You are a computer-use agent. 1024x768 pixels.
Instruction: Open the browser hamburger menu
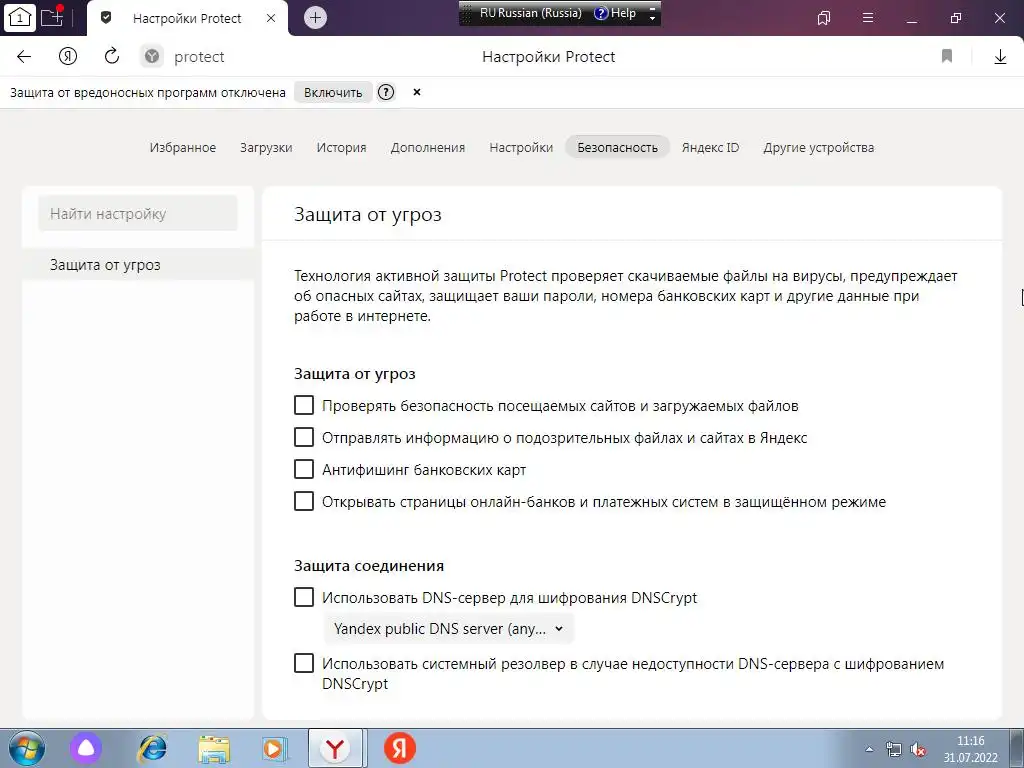coord(868,18)
